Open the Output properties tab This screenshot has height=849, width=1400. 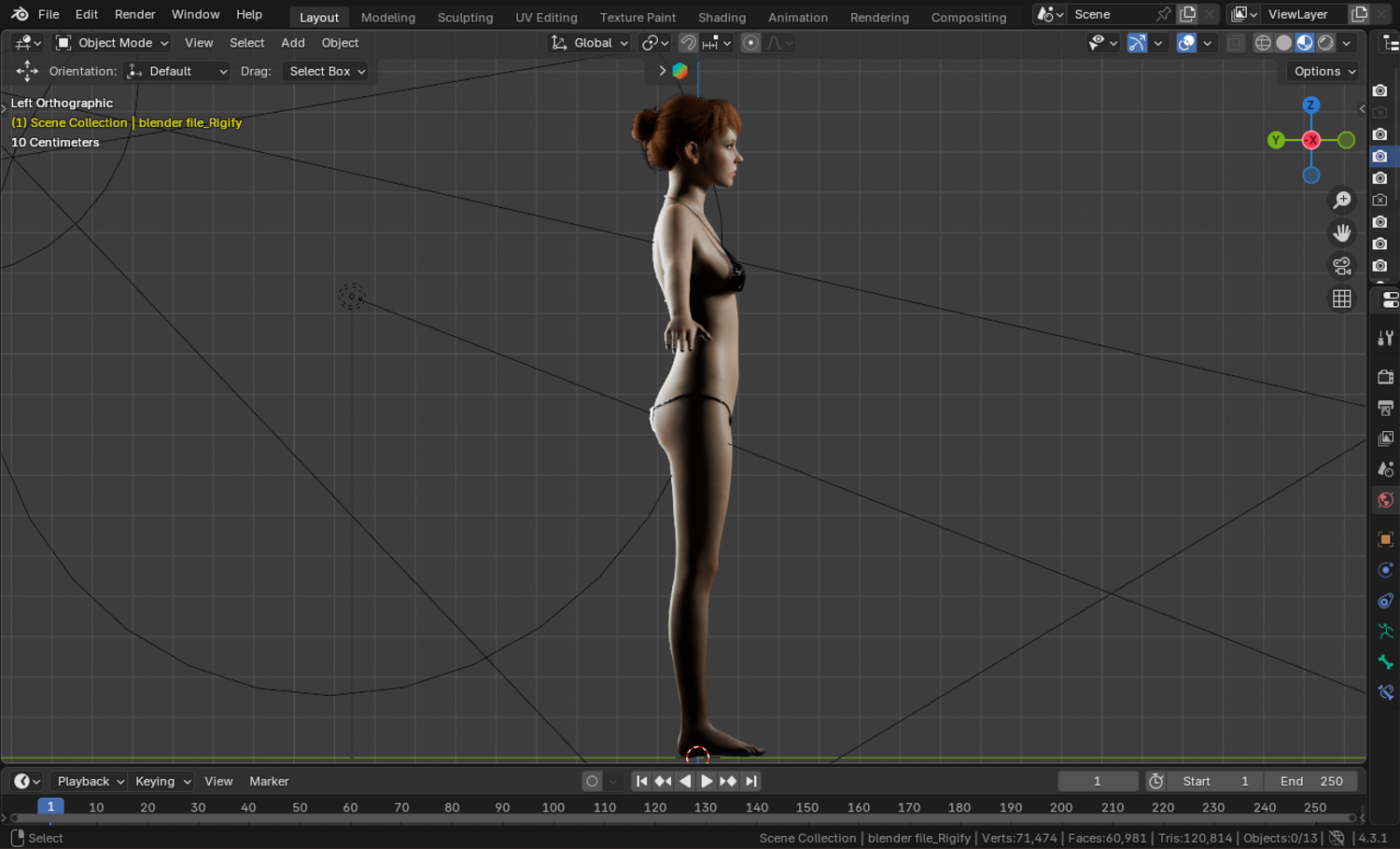(x=1386, y=408)
